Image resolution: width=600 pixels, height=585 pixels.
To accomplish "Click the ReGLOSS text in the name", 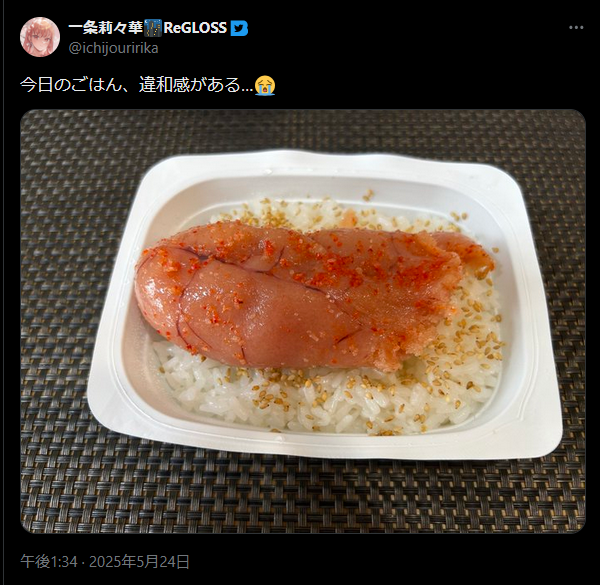I will 195,28.
